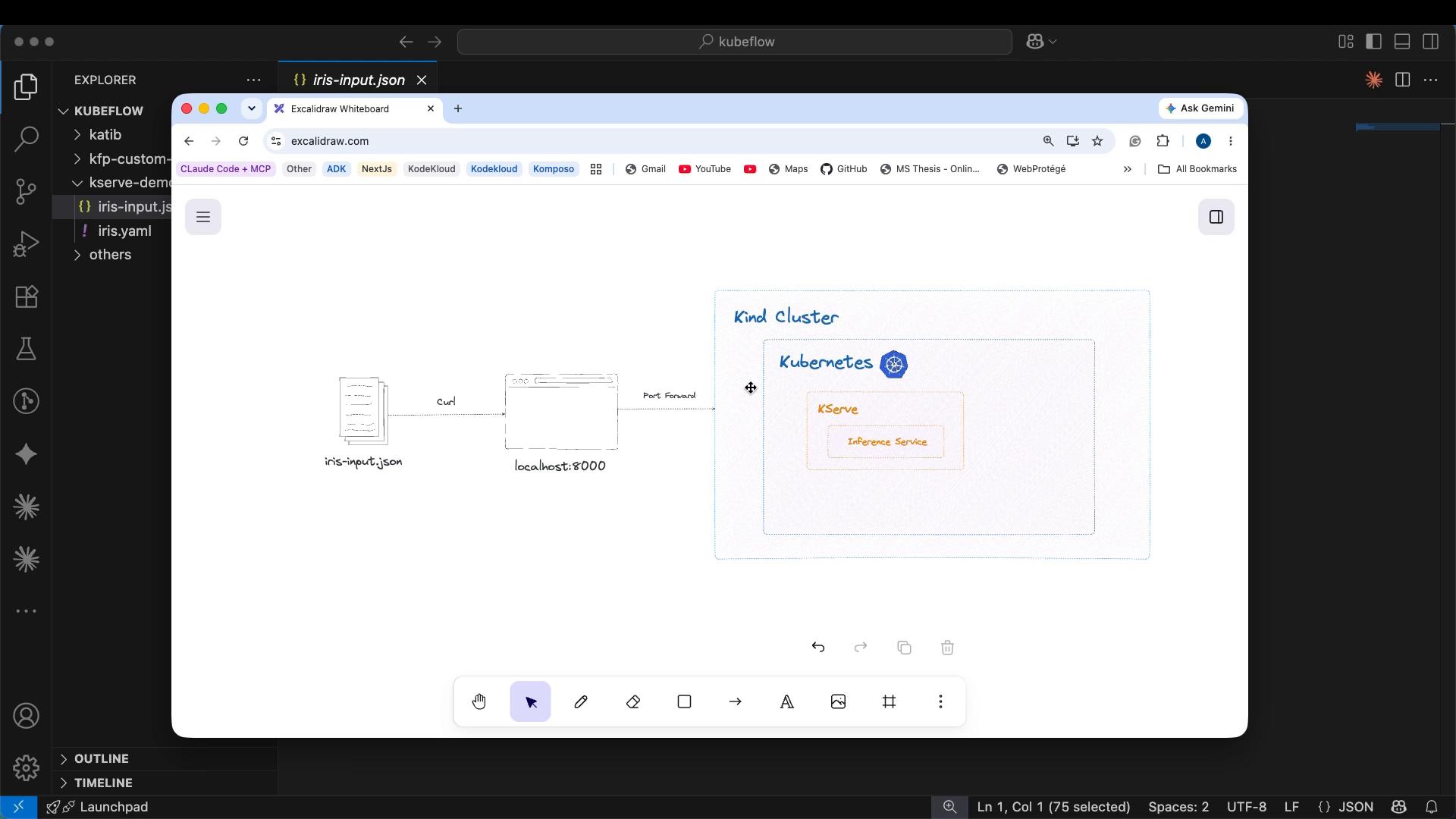
Task: Open VS Code Accounts icon
Action: (27, 716)
